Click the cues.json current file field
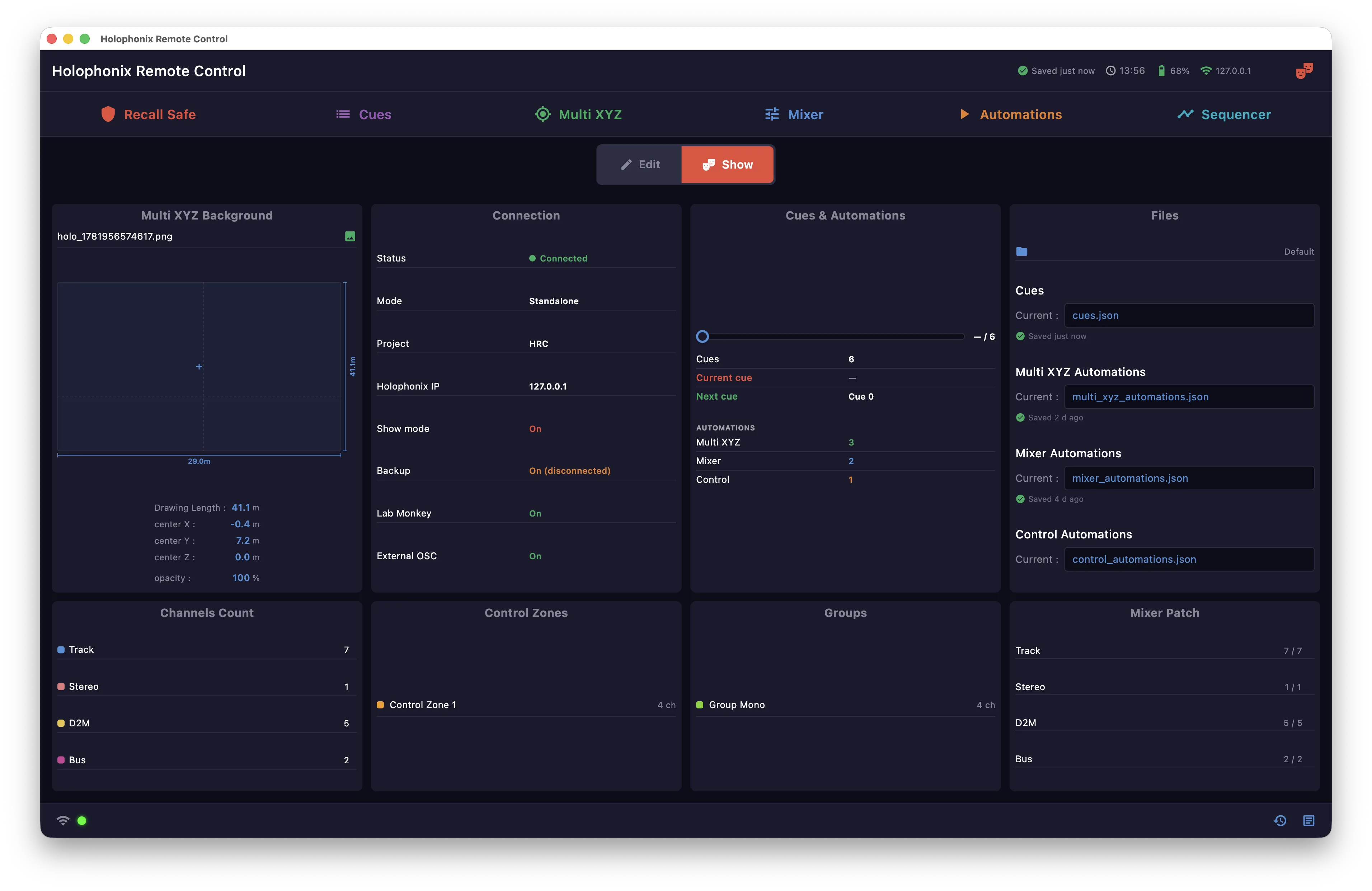This screenshot has width=1372, height=891. [x=1189, y=315]
